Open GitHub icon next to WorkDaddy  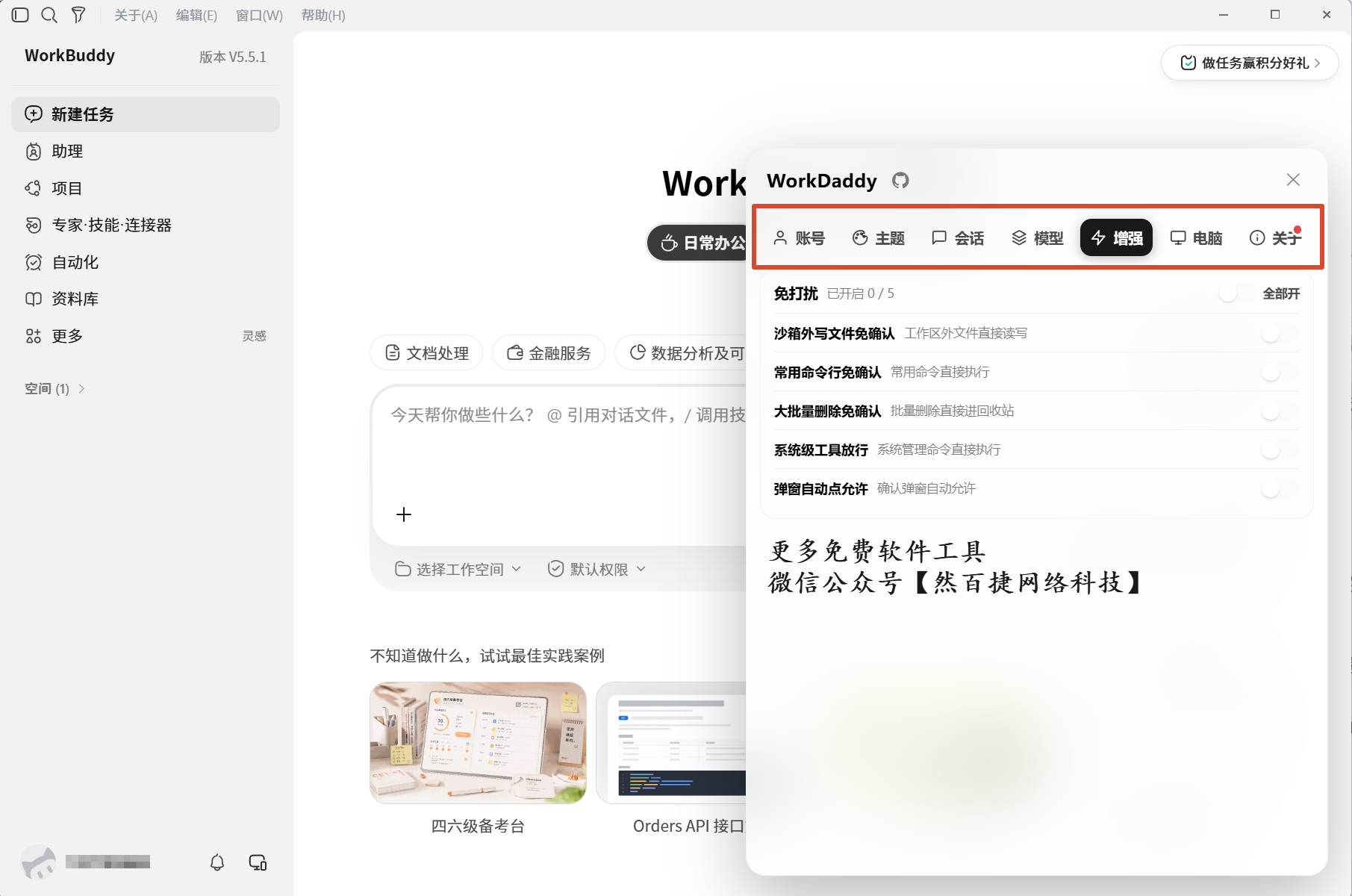point(900,181)
